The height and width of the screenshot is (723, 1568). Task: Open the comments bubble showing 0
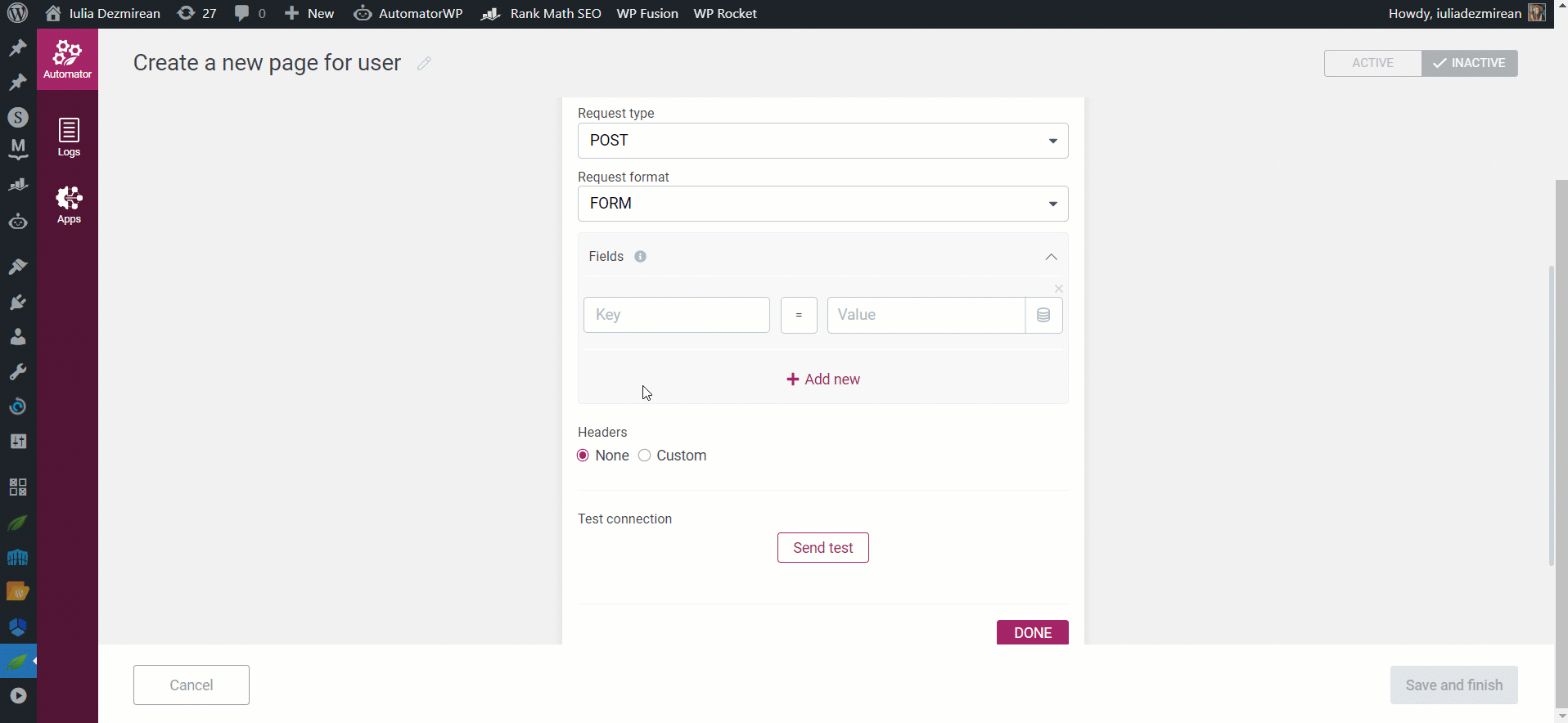click(x=250, y=13)
